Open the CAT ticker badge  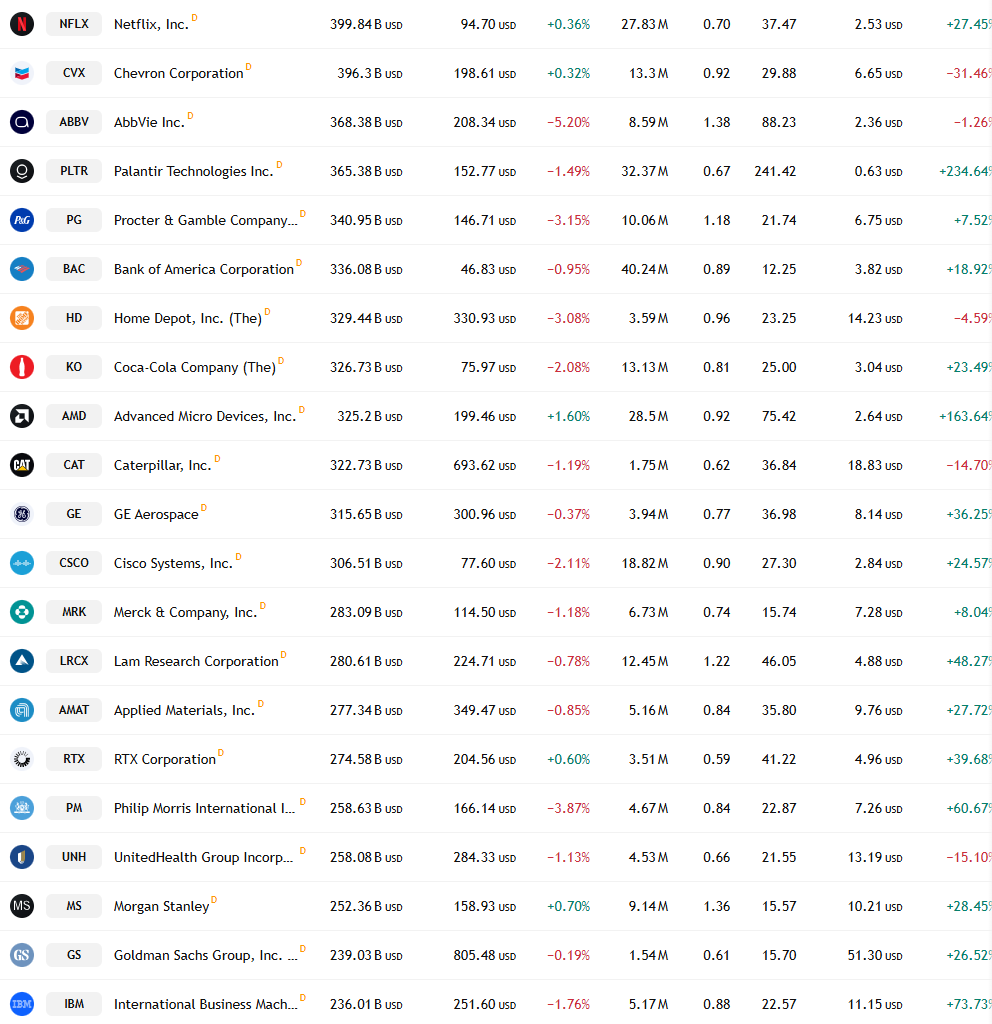pos(74,465)
